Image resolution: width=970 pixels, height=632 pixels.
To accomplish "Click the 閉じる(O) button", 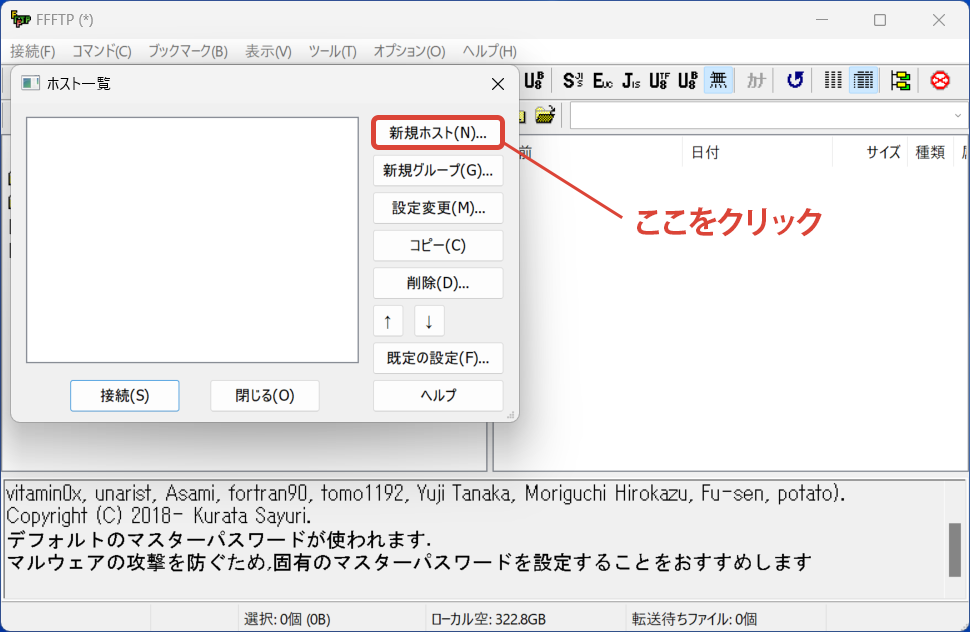I will pyautogui.click(x=265, y=396).
